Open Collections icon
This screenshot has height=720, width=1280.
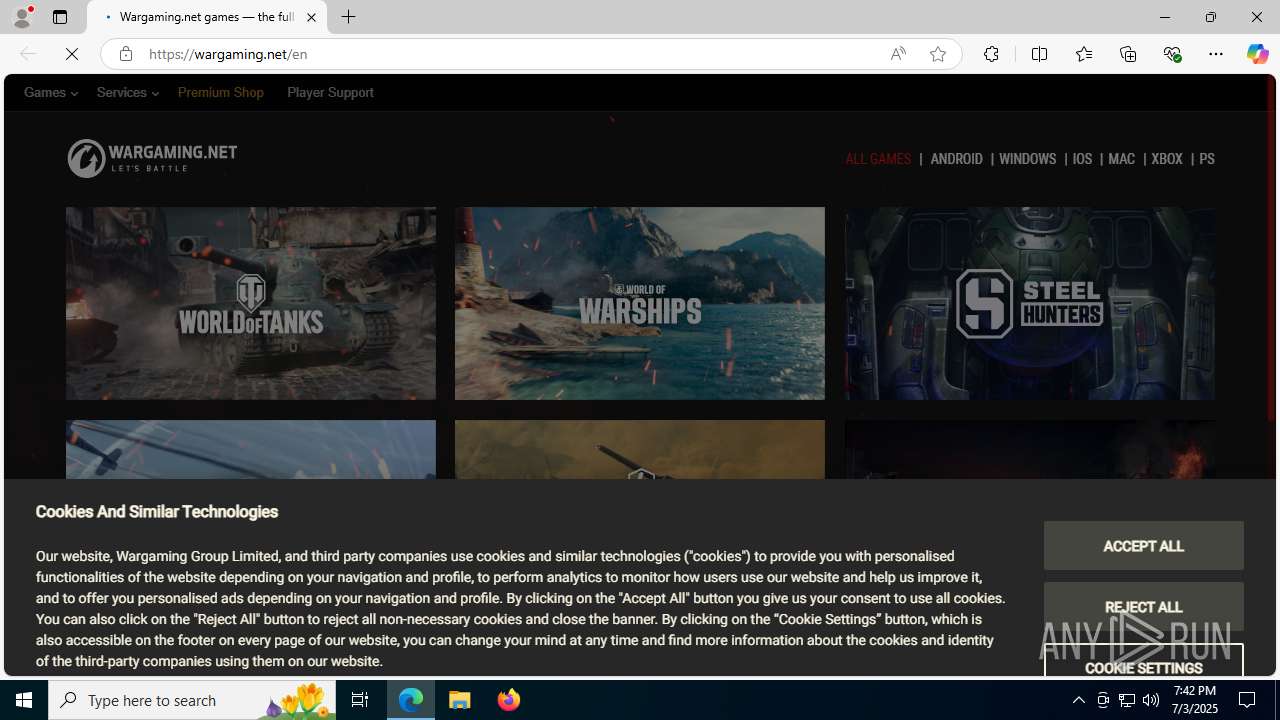pos(1128,54)
